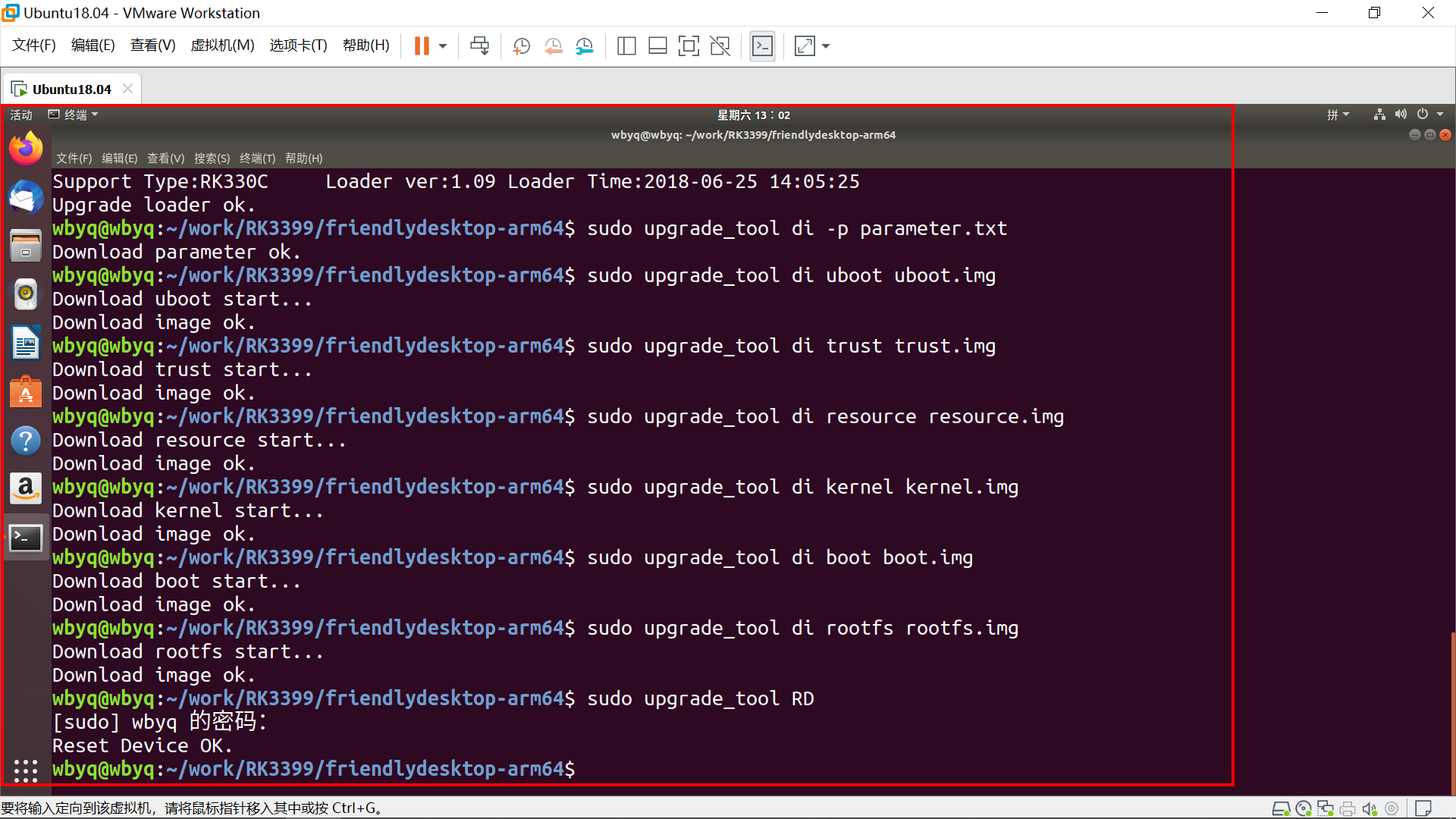Click the VMware pause virtual machine icon
The width and height of the screenshot is (1456, 819).
click(422, 46)
